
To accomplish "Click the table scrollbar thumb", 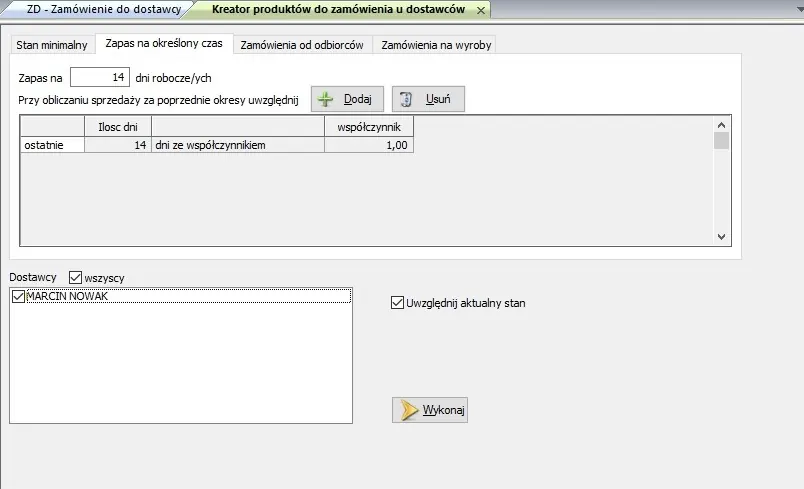I will [721, 140].
